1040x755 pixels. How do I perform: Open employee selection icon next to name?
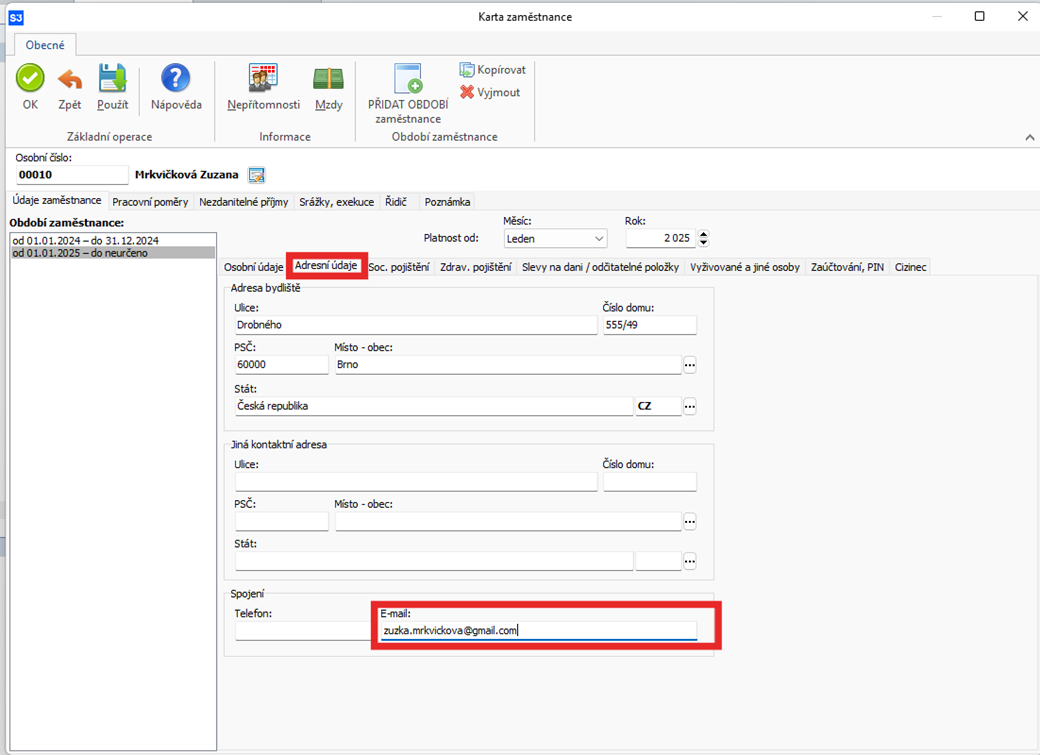pos(256,175)
